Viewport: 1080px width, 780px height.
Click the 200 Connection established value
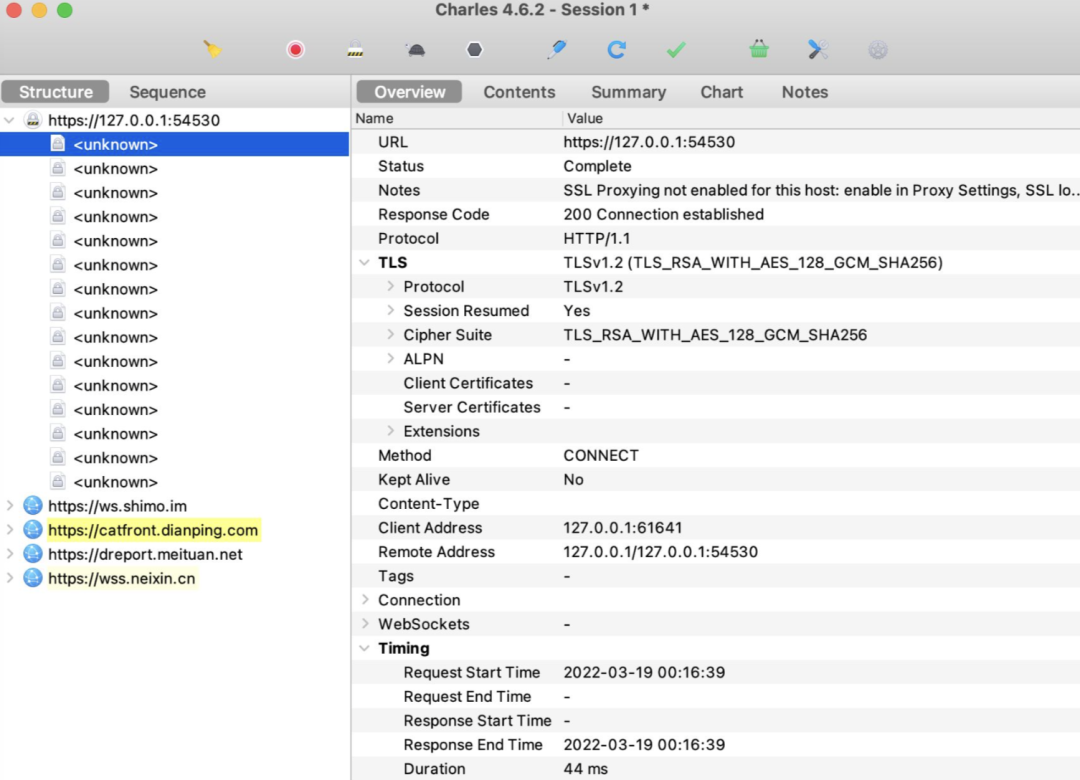(x=663, y=214)
